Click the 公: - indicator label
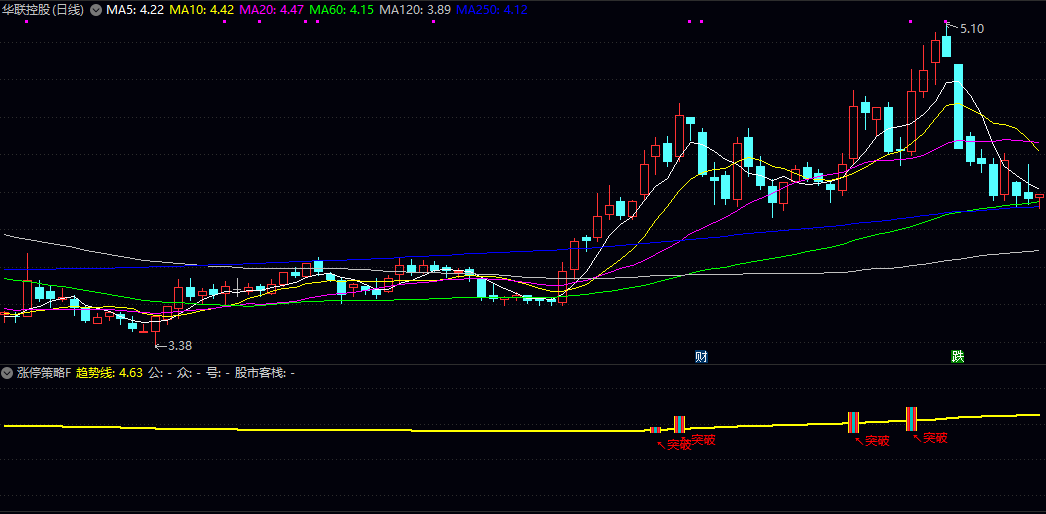 pyautogui.click(x=160, y=373)
